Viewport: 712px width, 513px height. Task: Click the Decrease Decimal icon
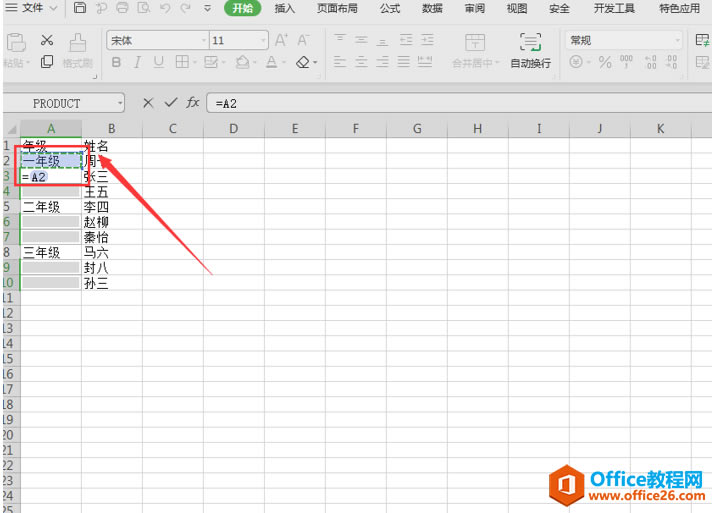click(x=672, y=62)
